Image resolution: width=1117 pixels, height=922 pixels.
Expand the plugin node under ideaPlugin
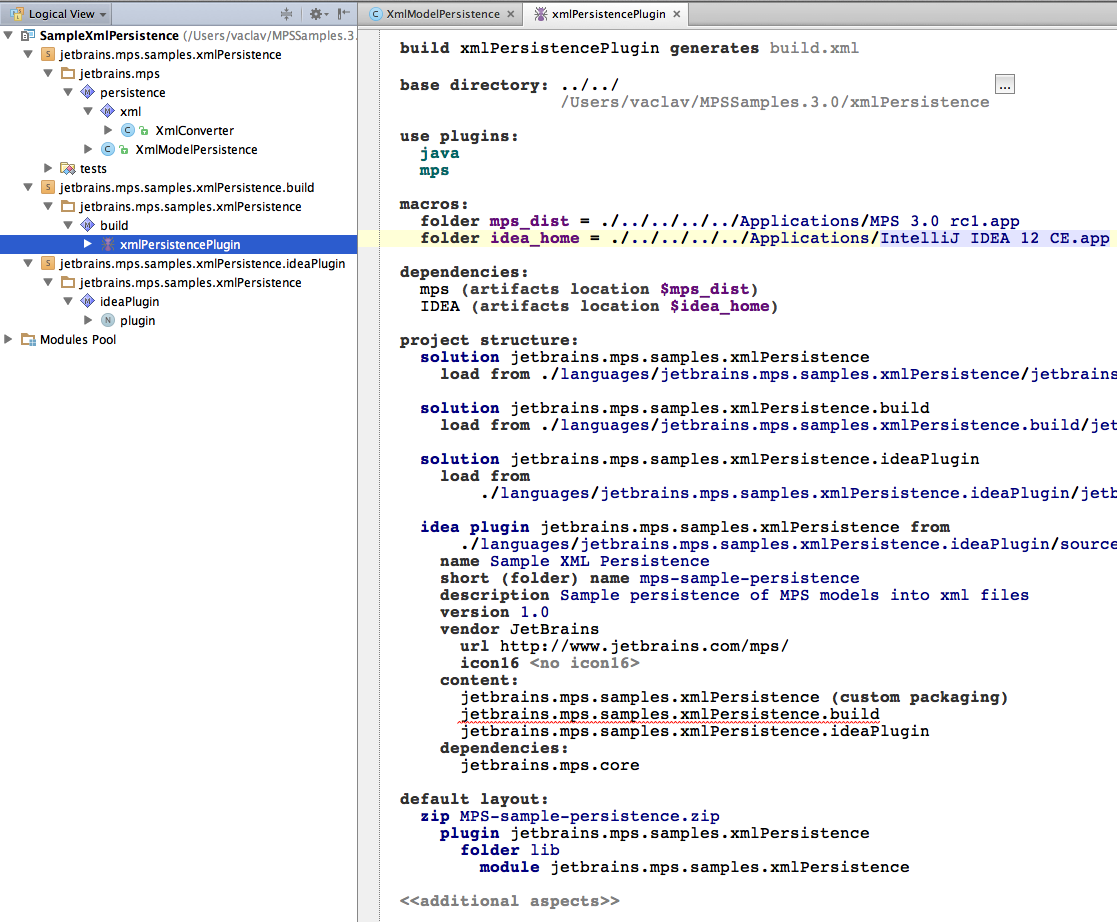(88, 320)
